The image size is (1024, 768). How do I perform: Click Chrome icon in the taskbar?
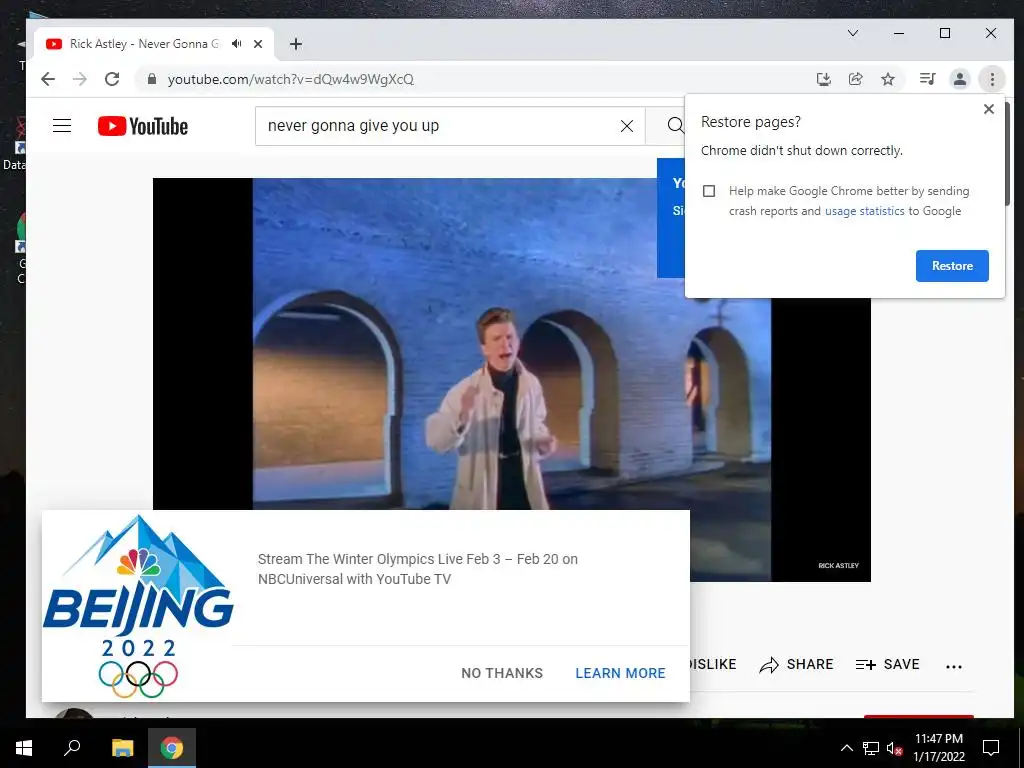click(x=172, y=748)
